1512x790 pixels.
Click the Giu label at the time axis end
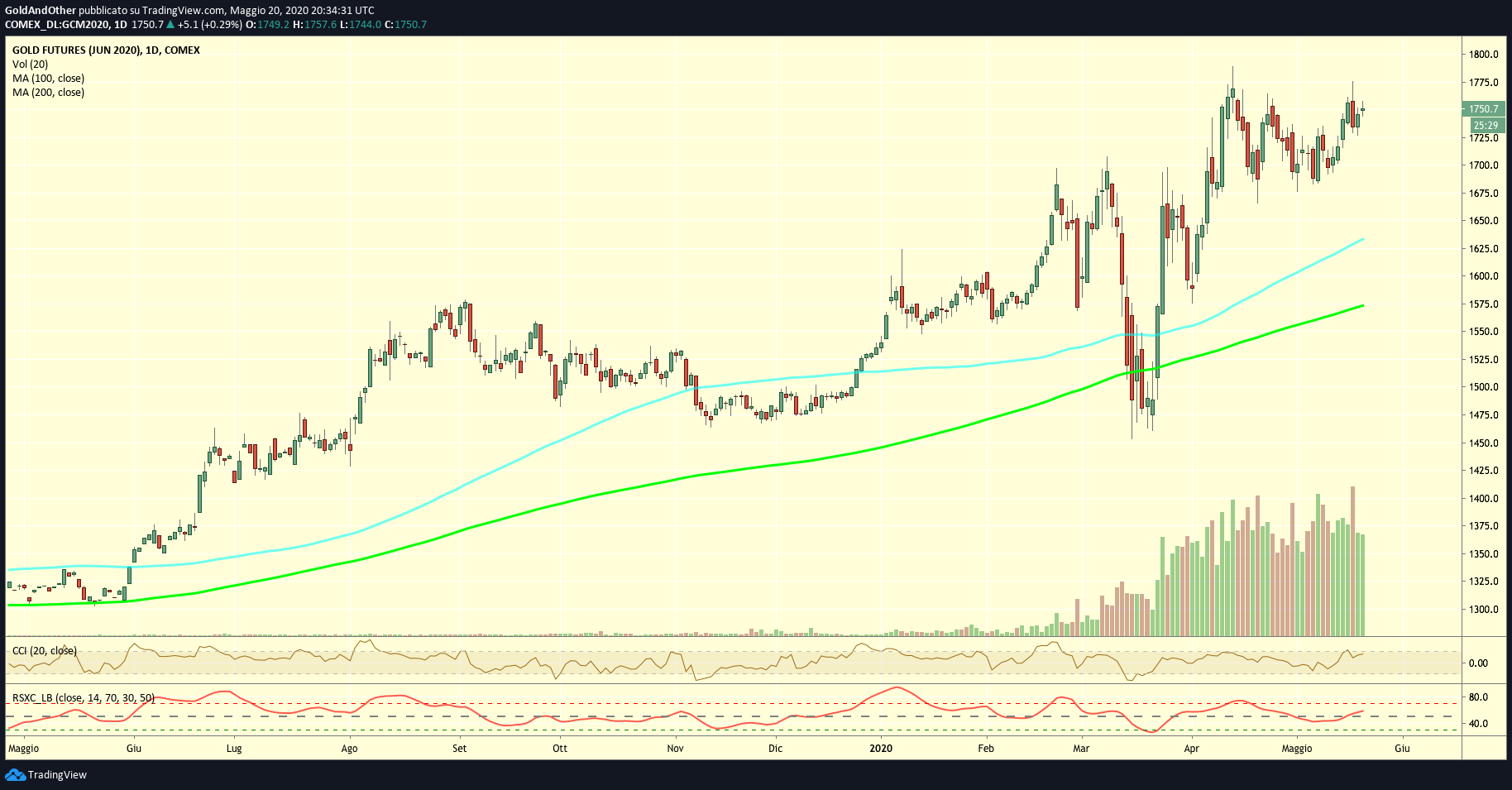[1403, 749]
